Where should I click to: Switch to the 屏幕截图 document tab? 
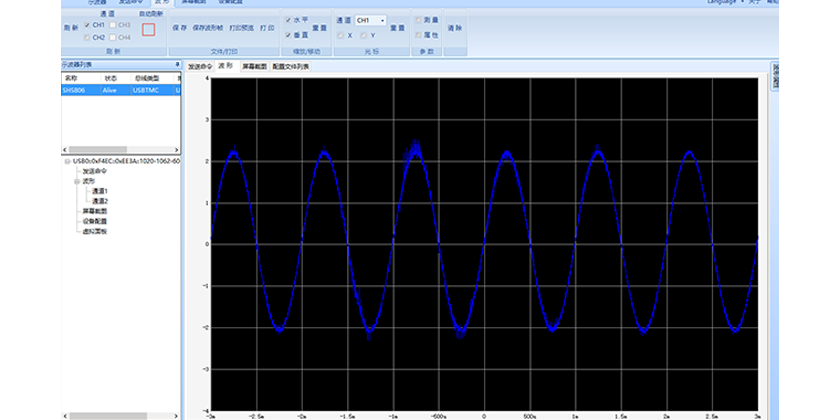click(x=254, y=67)
